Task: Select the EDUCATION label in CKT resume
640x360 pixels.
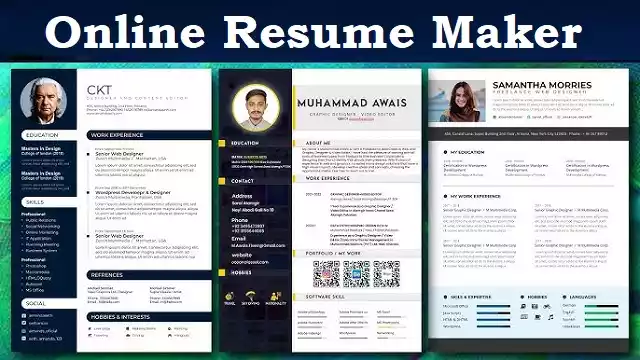Action: coord(42,135)
